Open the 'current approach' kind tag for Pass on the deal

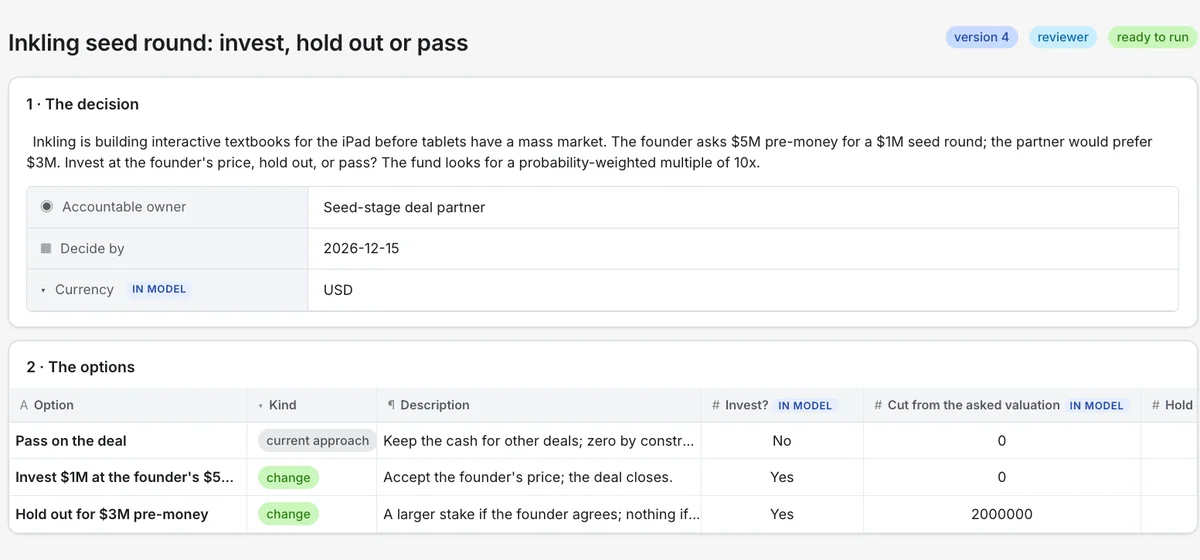pyautogui.click(x=317, y=440)
